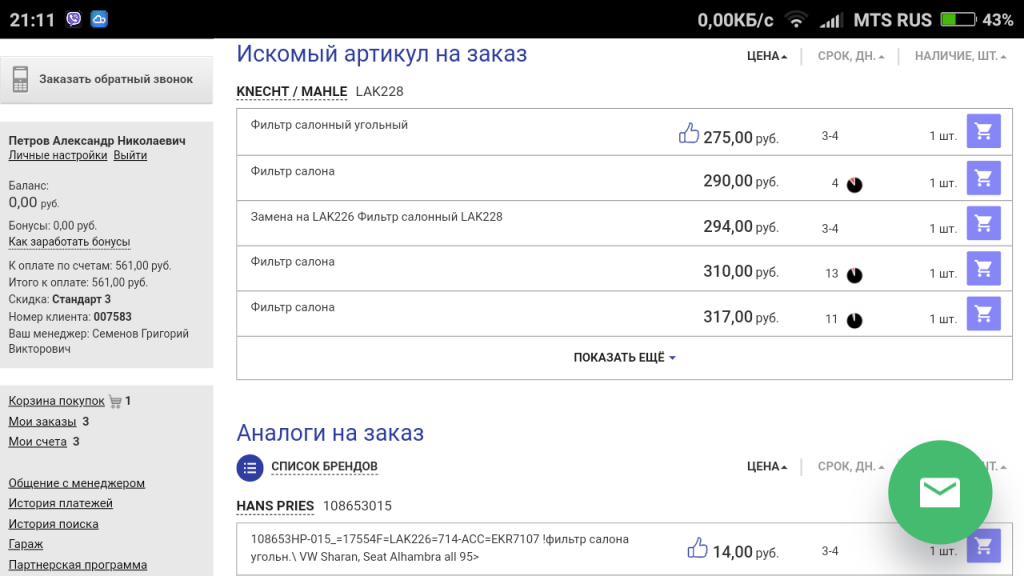Click the delivery clock icon for 13 days
This screenshot has width=1024, height=576.
click(854, 275)
